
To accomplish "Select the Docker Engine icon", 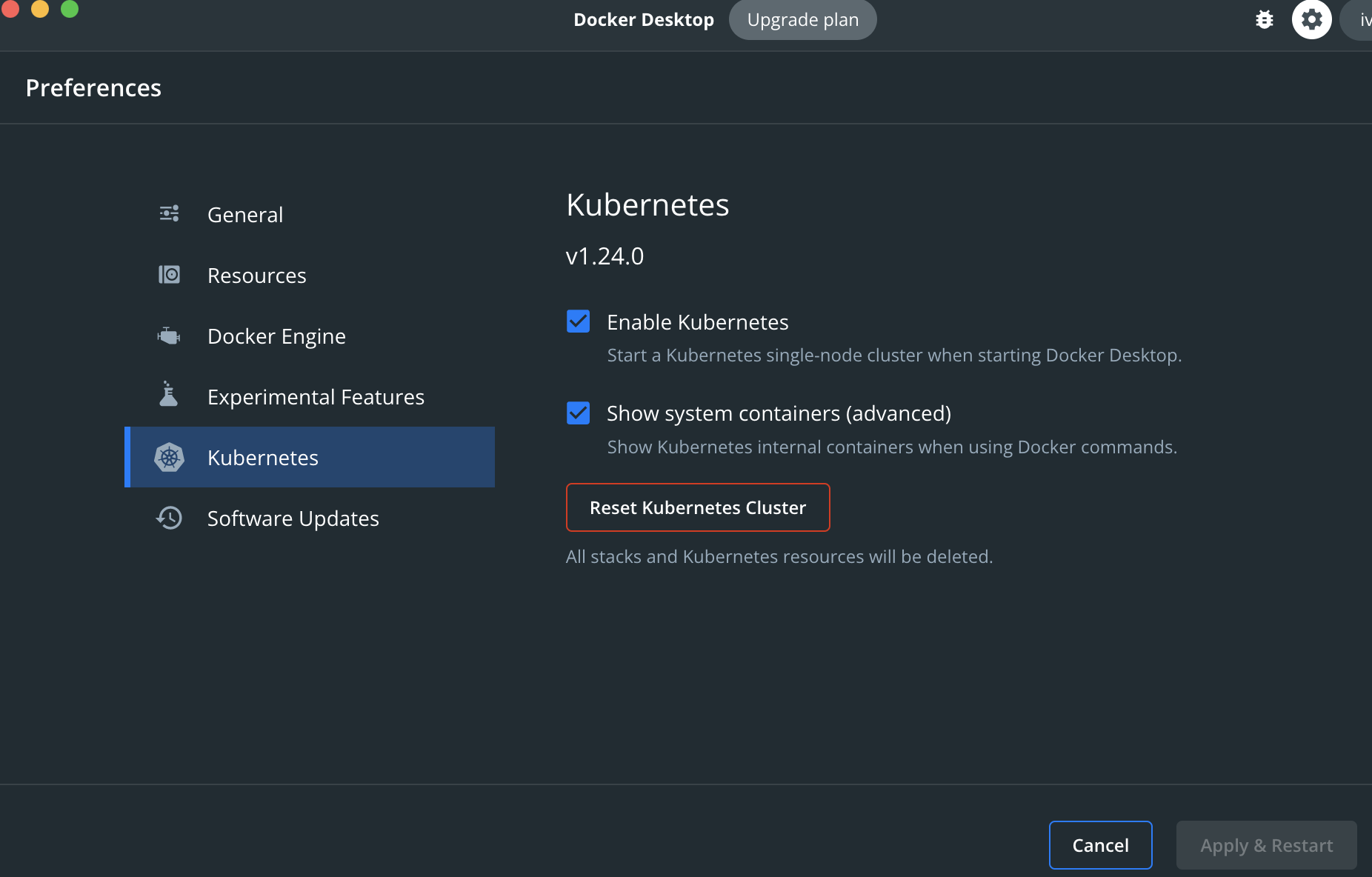I will [169, 336].
